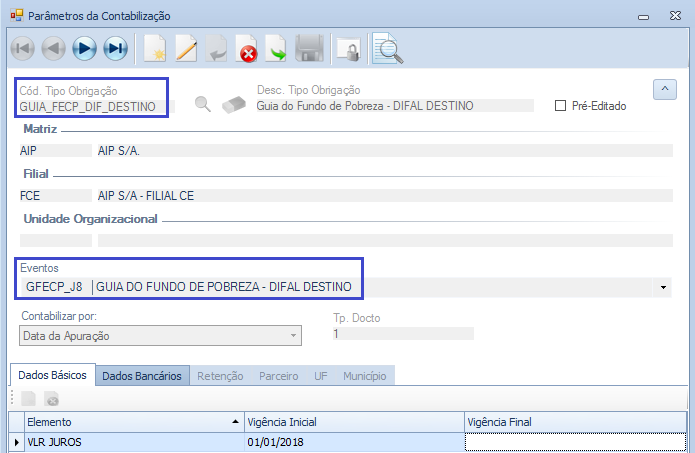Jump to the last record
The image size is (695, 453).
coord(116,48)
